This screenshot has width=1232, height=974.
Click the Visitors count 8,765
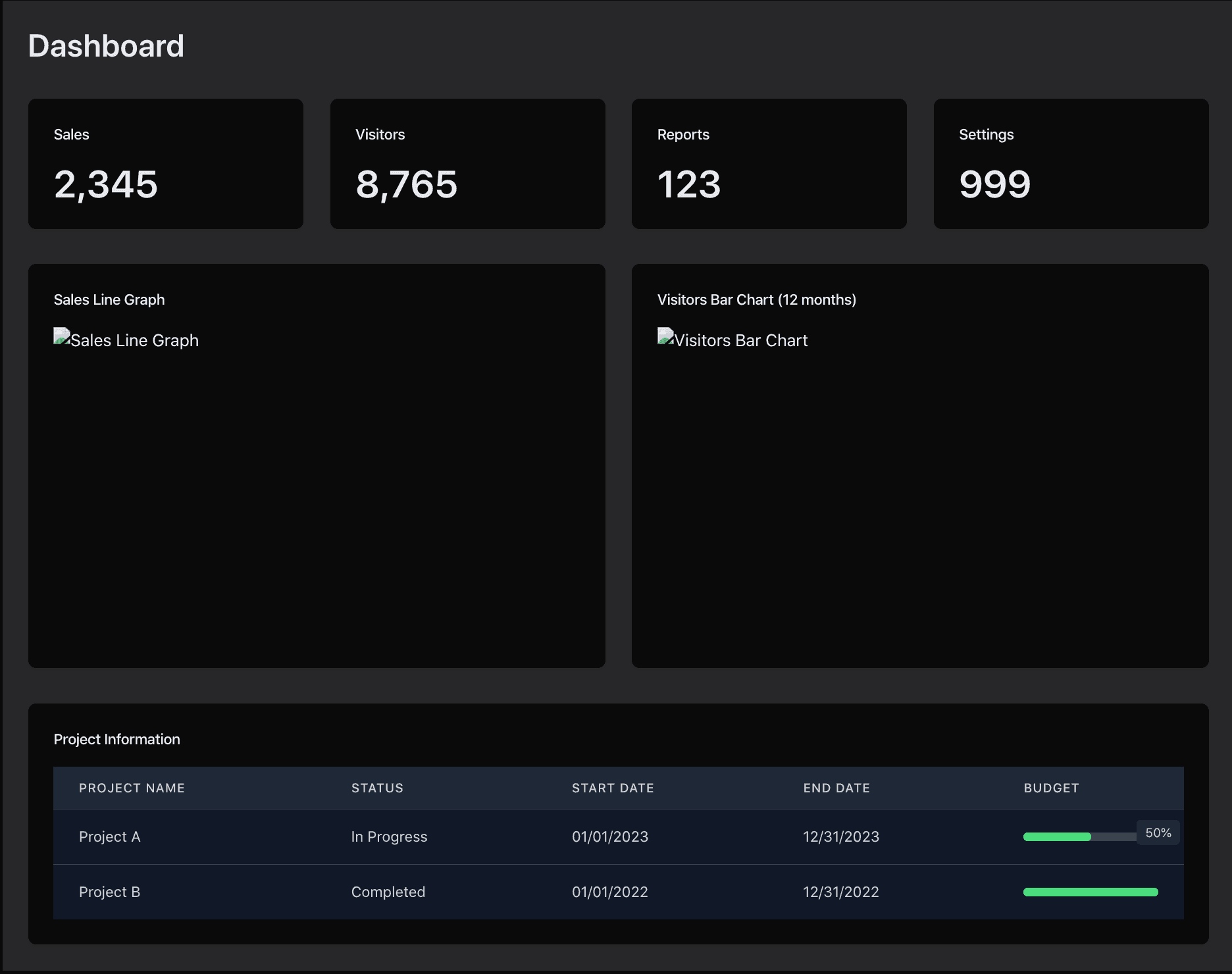(406, 185)
